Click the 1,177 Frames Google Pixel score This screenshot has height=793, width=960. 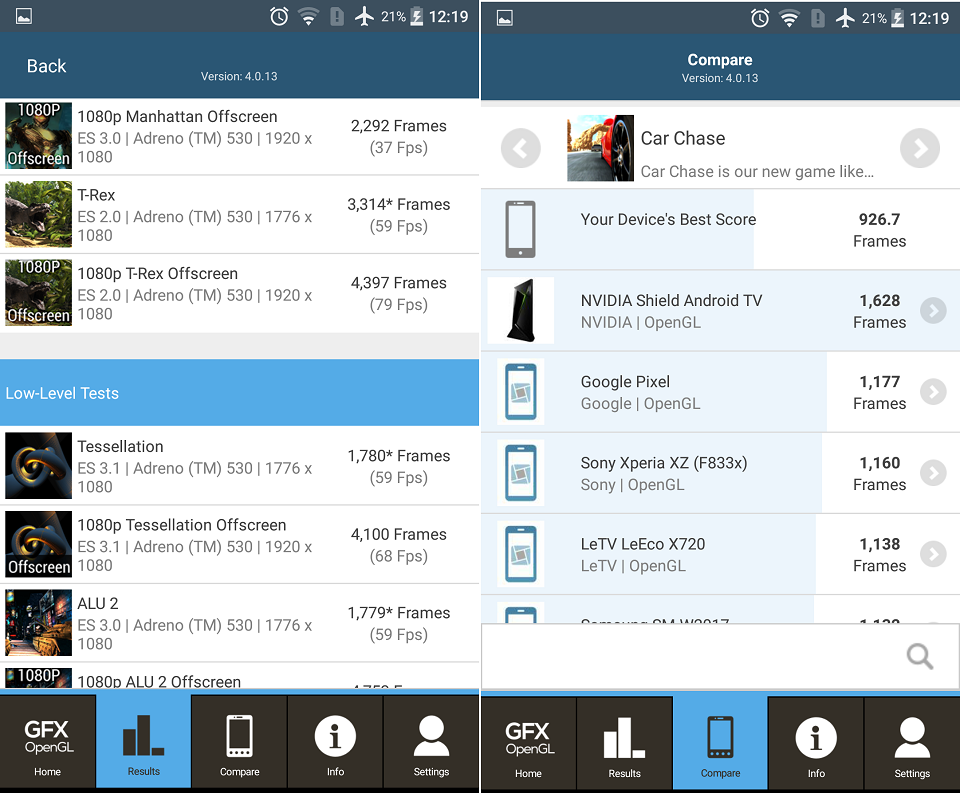click(x=879, y=393)
